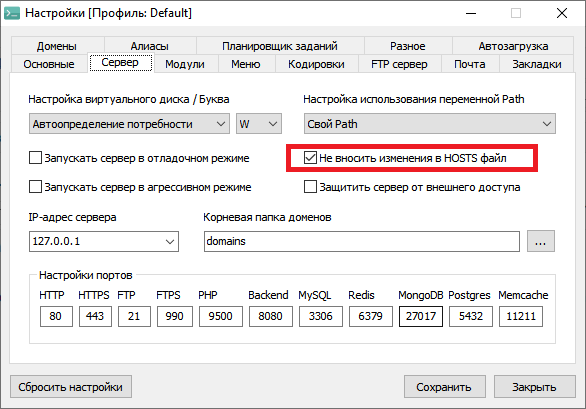
Task: Focus the HTTP port field showing 80
Action: tap(56, 316)
